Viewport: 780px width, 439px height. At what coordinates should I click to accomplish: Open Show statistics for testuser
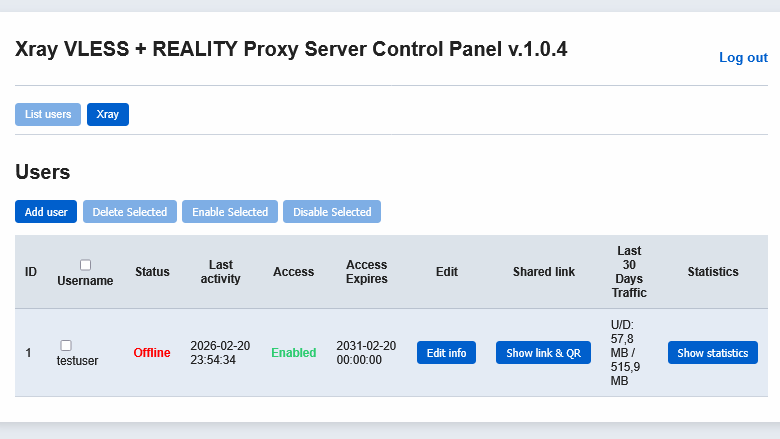pyautogui.click(x=712, y=353)
